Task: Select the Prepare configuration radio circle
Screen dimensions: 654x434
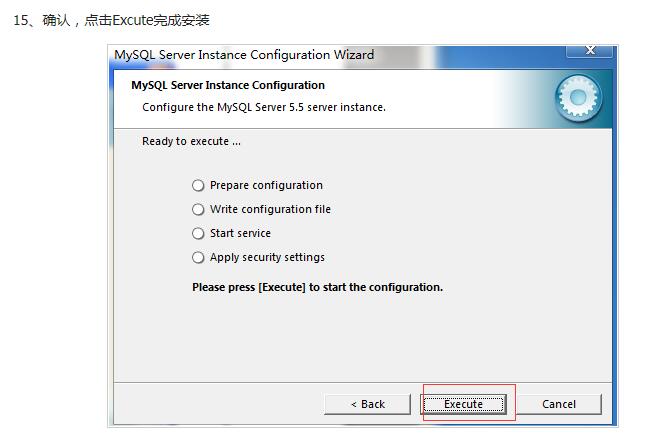Action: tap(198, 185)
